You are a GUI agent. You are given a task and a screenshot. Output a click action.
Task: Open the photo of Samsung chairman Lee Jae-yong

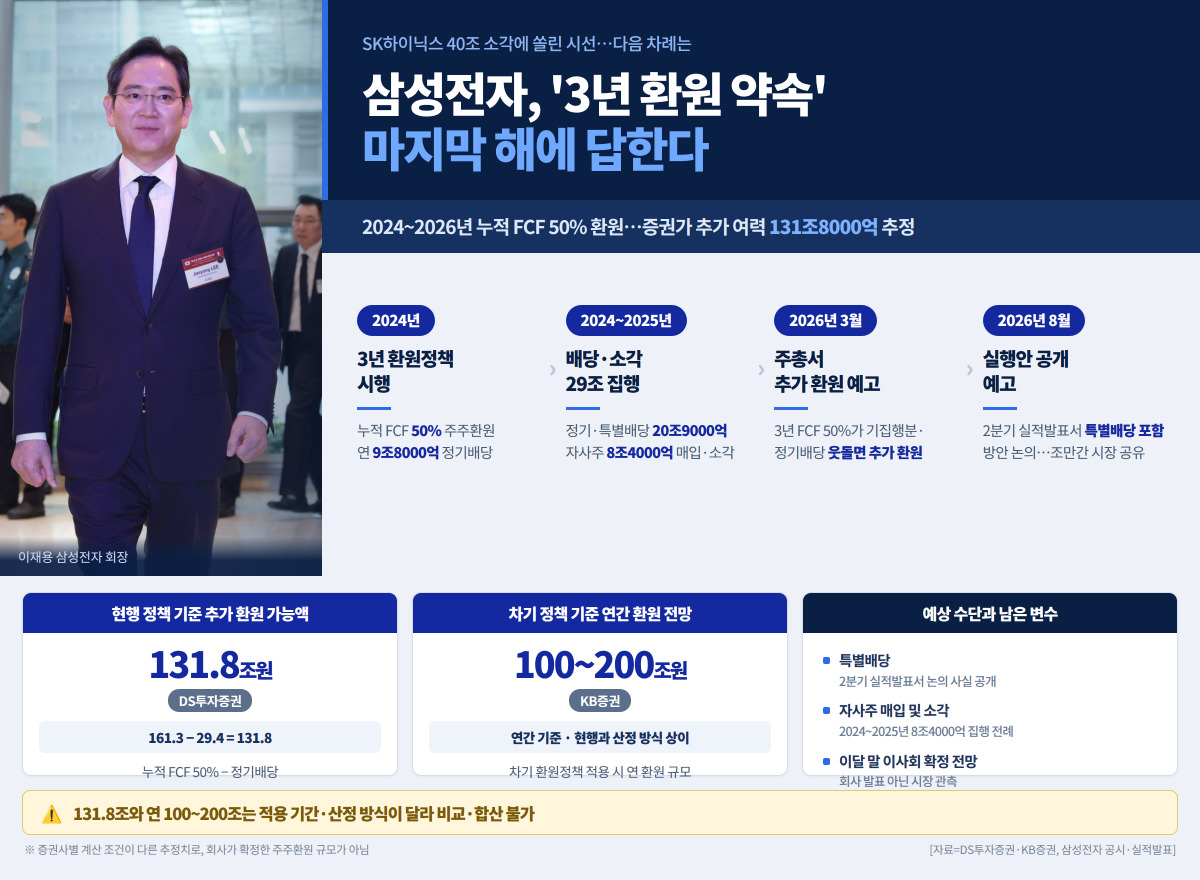(161, 288)
